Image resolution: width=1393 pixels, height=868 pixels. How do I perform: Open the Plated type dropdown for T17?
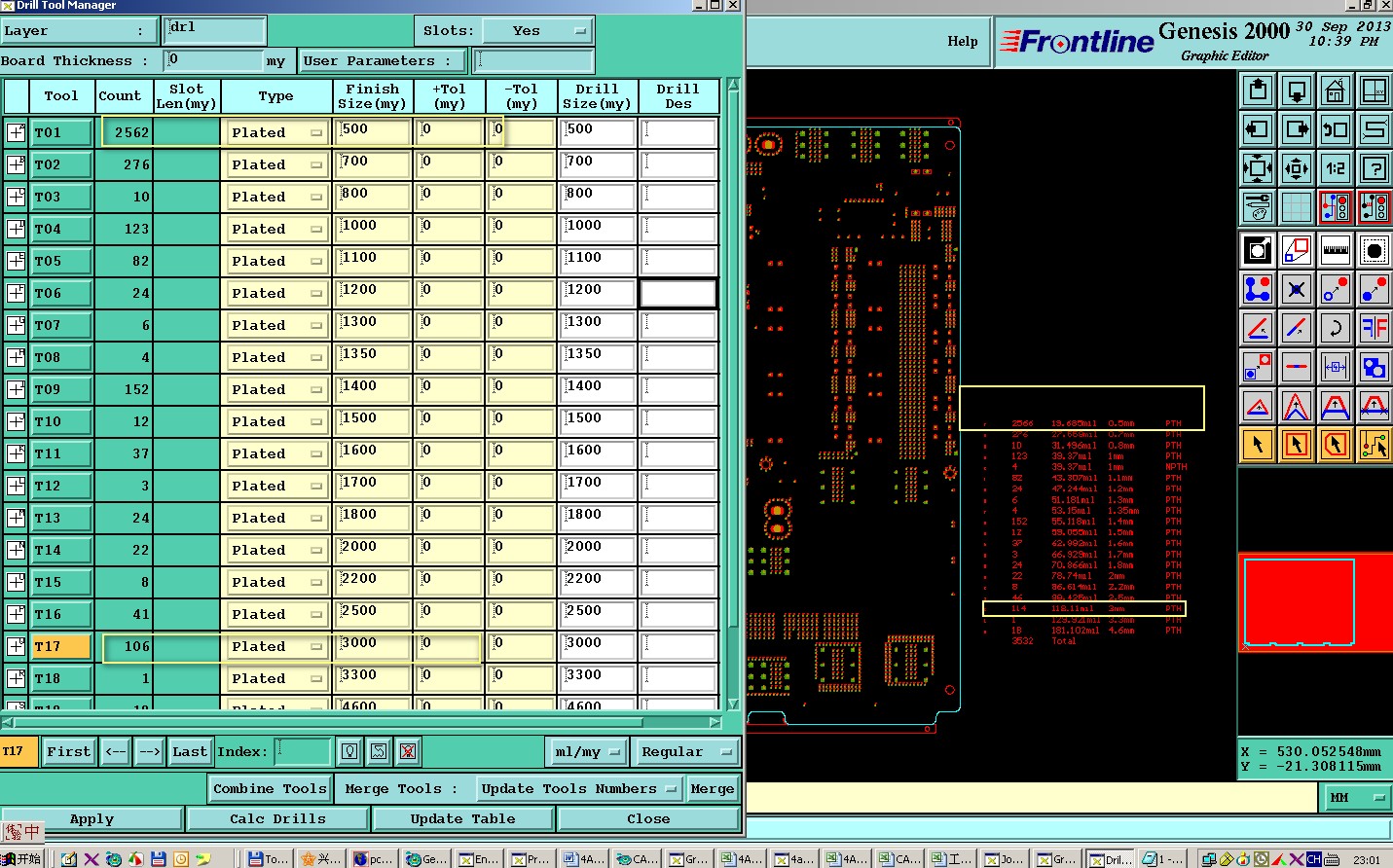[276, 646]
